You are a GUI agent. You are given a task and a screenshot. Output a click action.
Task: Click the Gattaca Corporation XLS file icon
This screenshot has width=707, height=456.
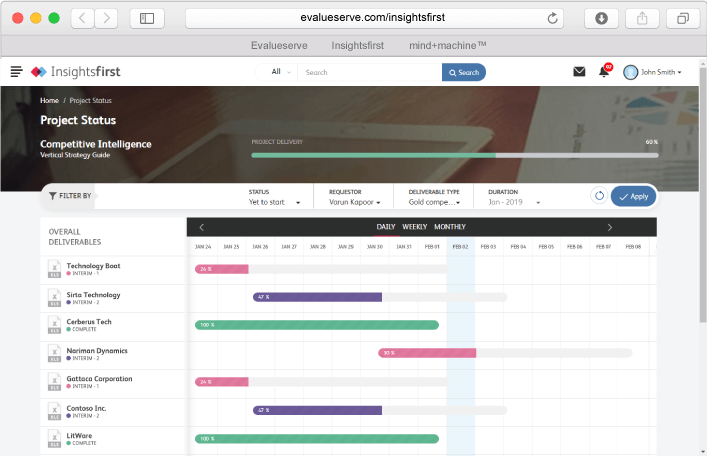[x=55, y=382]
